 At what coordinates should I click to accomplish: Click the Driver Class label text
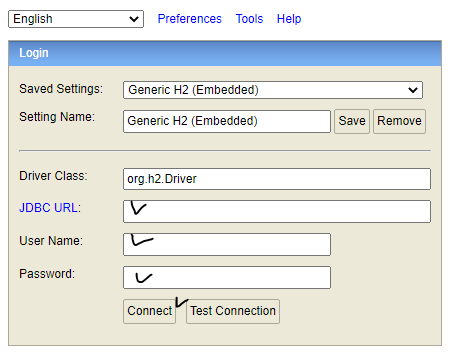point(53,176)
